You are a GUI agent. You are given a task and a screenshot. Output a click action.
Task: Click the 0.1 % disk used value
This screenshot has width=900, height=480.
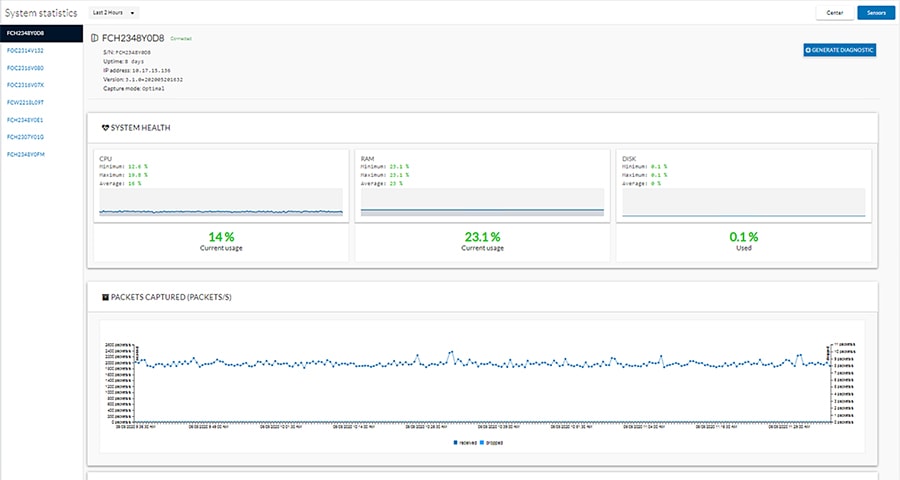click(744, 237)
